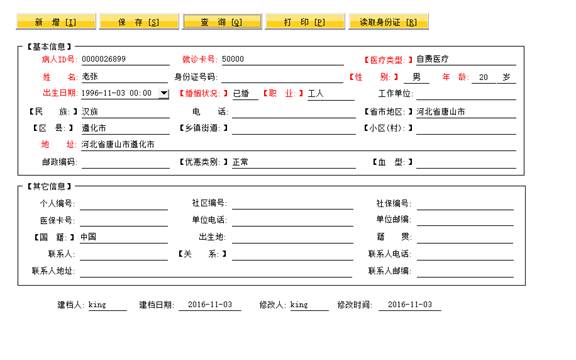Screen dimensions: 576x360
Task: Open the 民族 field showing 汉族
Action: [125, 112]
